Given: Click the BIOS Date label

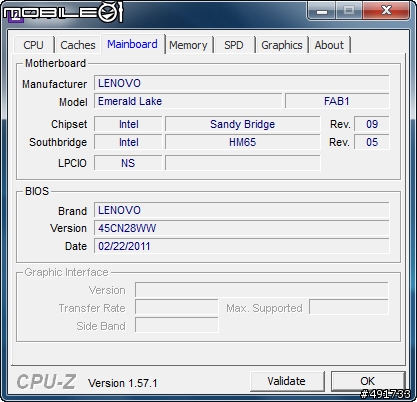Looking at the screenshot, I should point(76,246).
